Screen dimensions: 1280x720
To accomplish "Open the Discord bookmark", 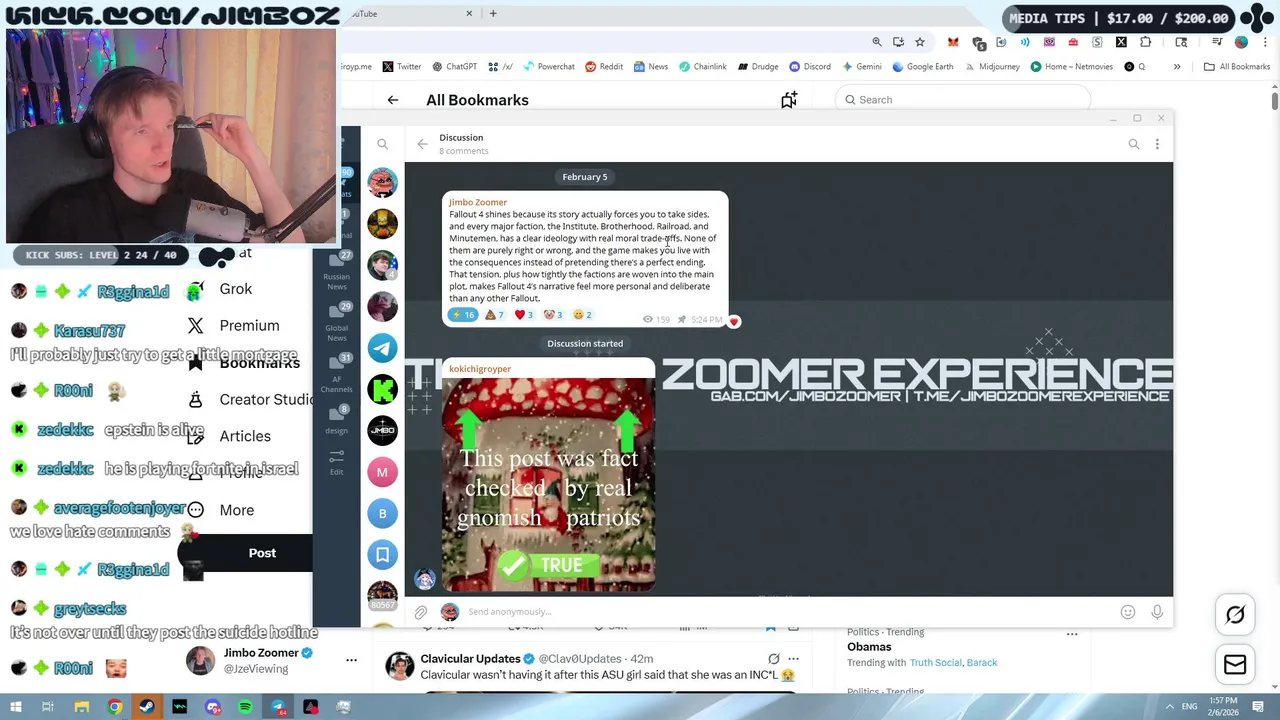I will pyautogui.click(x=810, y=67).
